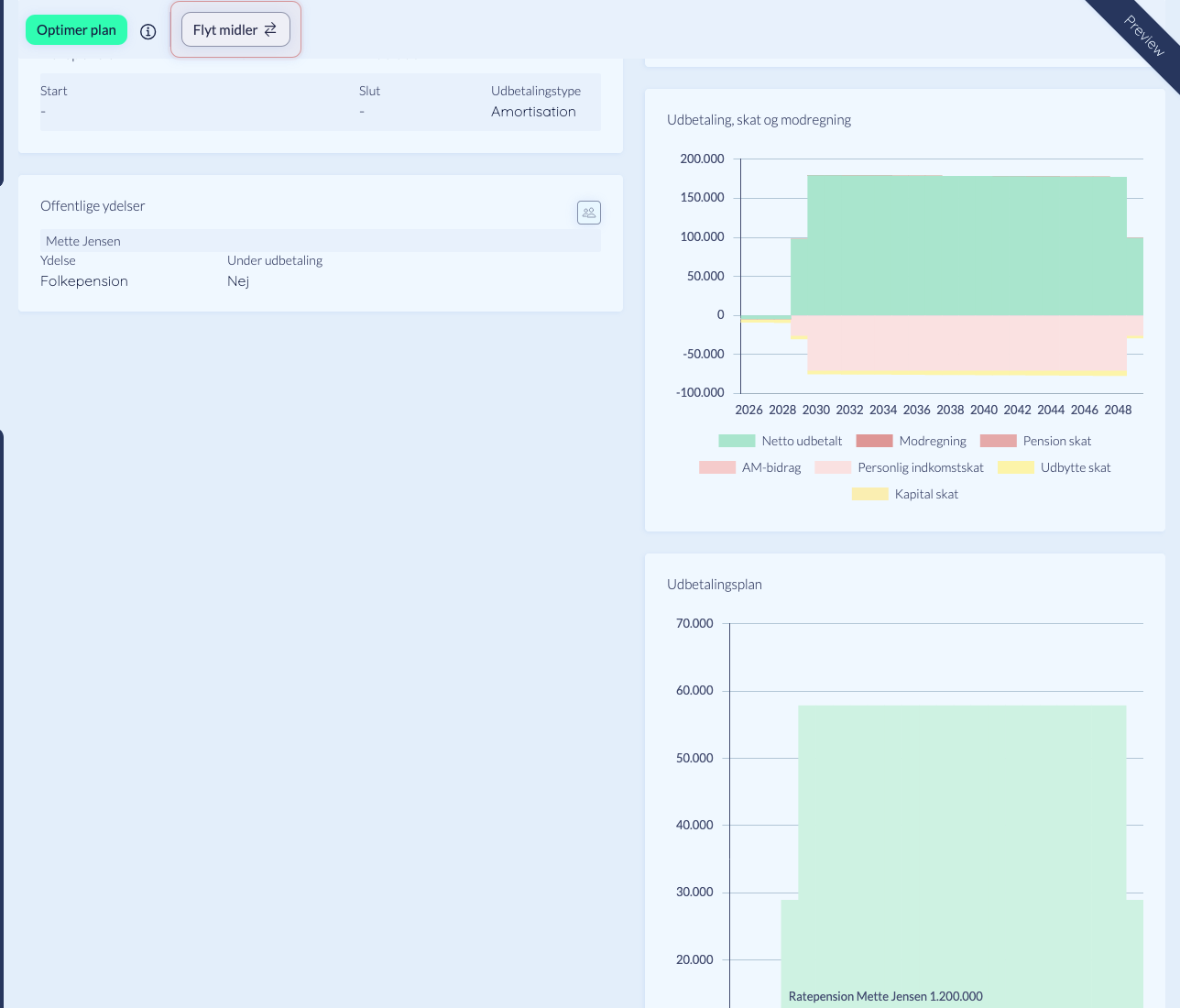Click the 70.000 axis label in Udbetalingsplan

[694, 623]
